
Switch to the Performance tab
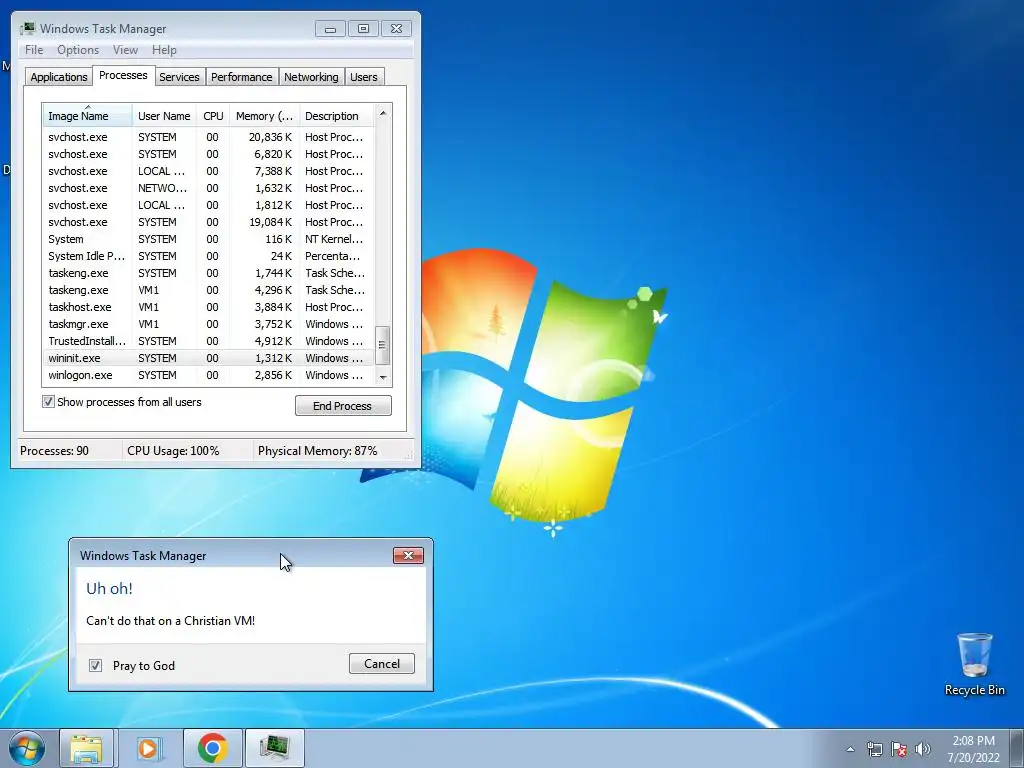coord(241,77)
